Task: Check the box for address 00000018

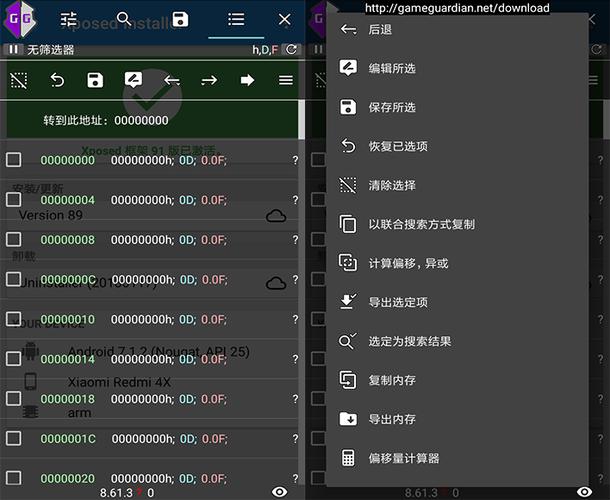Action: 14,398
